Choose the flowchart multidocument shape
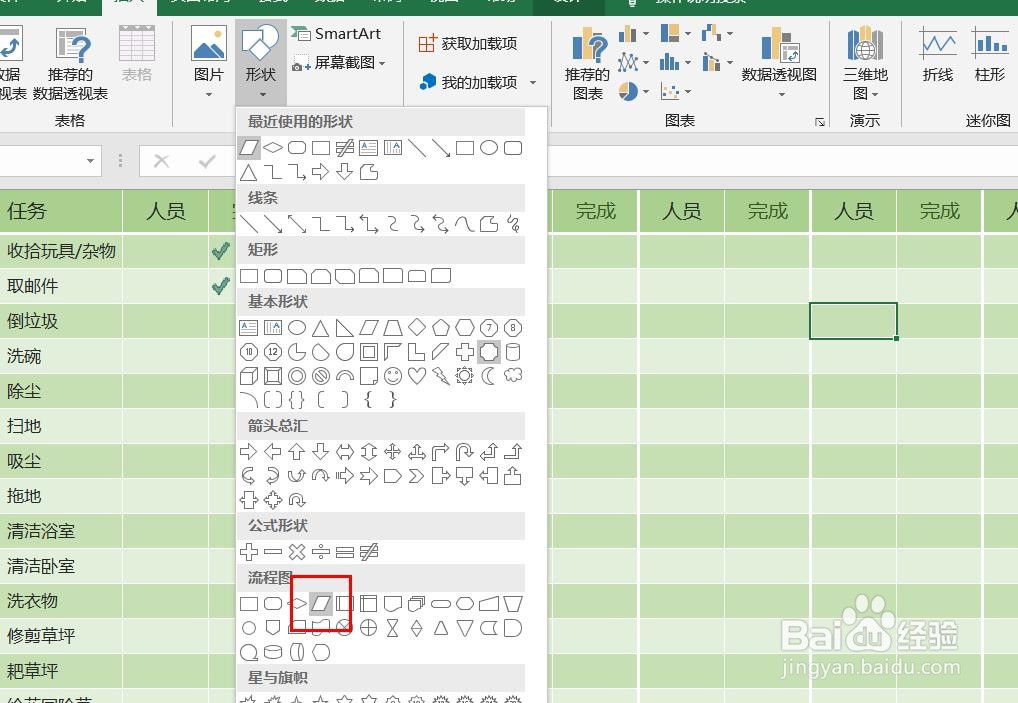 point(417,604)
